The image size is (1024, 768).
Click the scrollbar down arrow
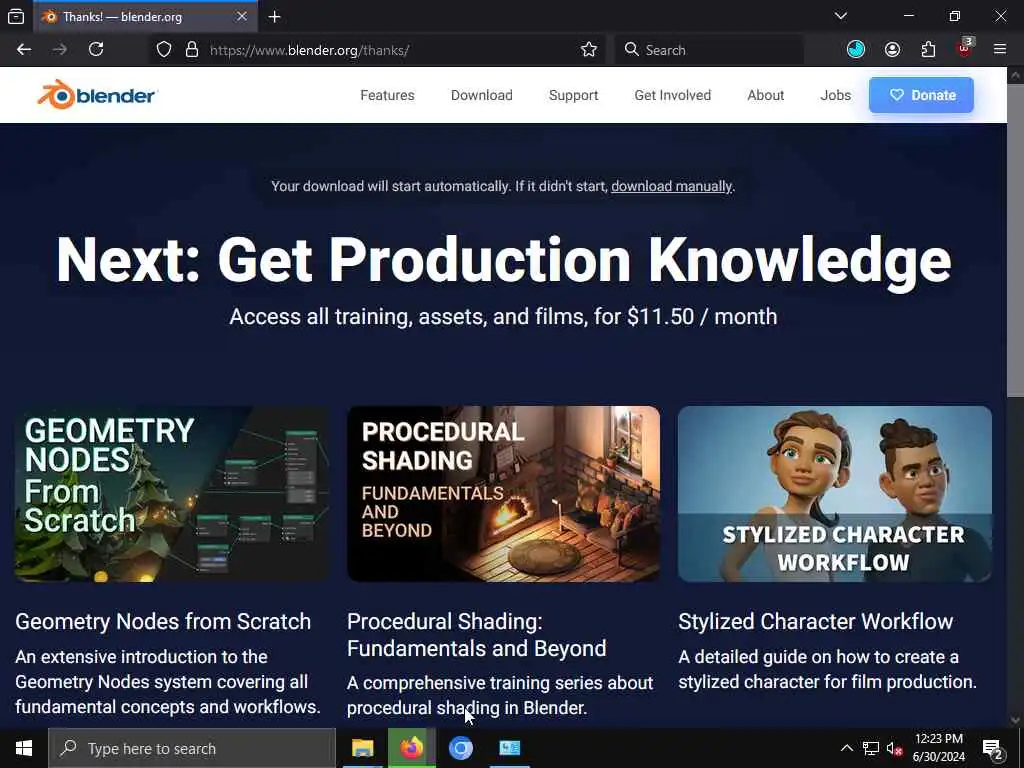coord(1016,720)
